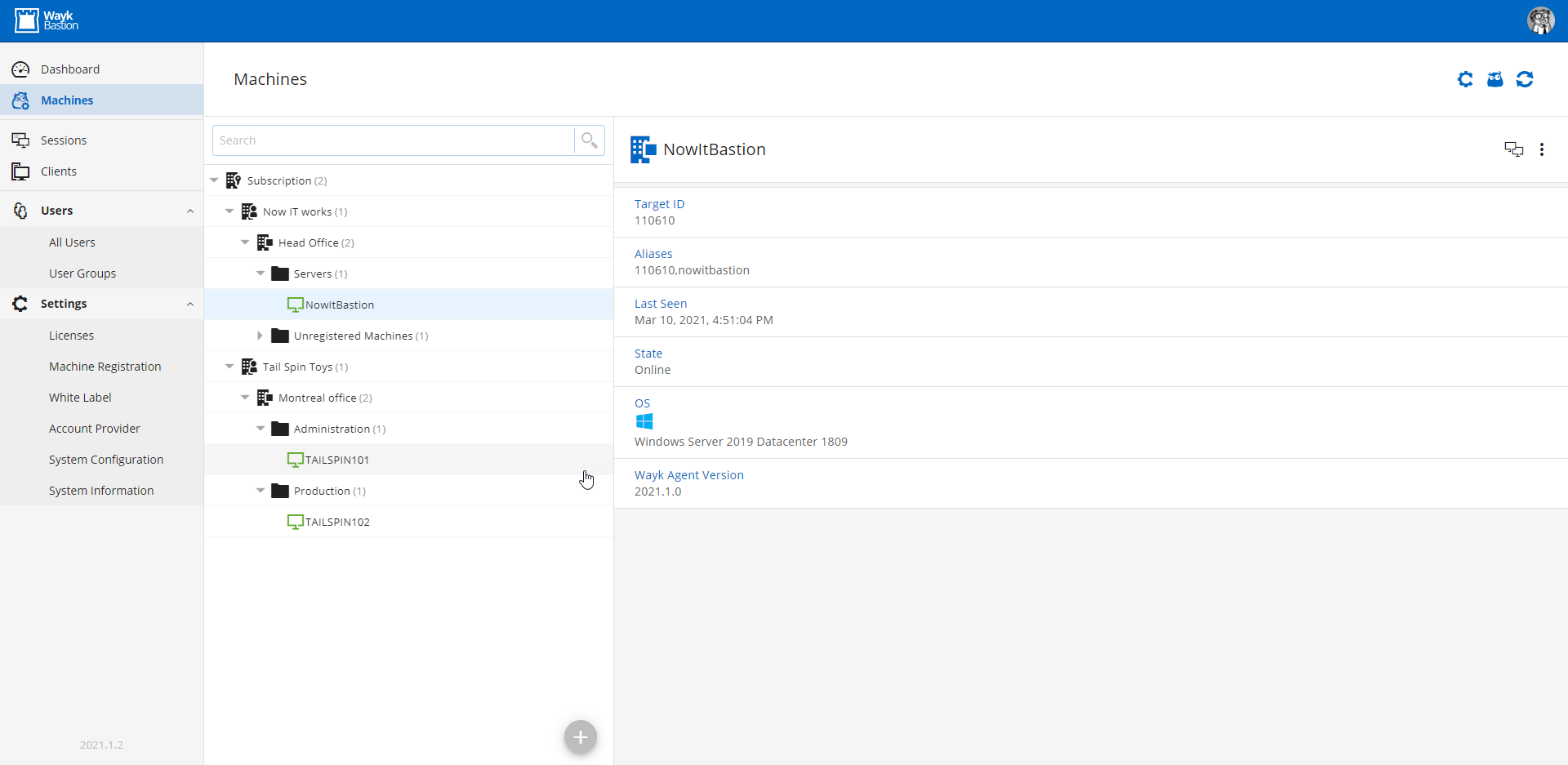The height and width of the screenshot is (765, 1568).
Task: Click the Last Seen timestamp value
Action: 704,320
